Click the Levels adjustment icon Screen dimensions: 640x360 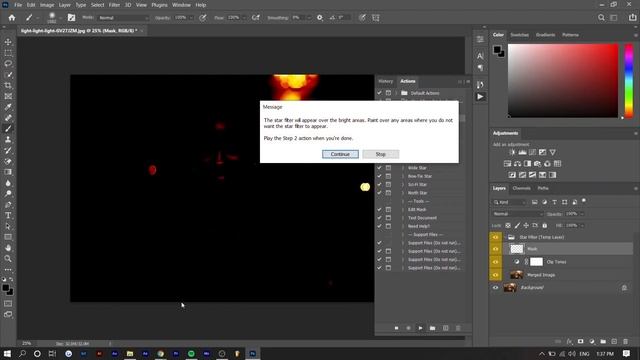pos(522,152)
